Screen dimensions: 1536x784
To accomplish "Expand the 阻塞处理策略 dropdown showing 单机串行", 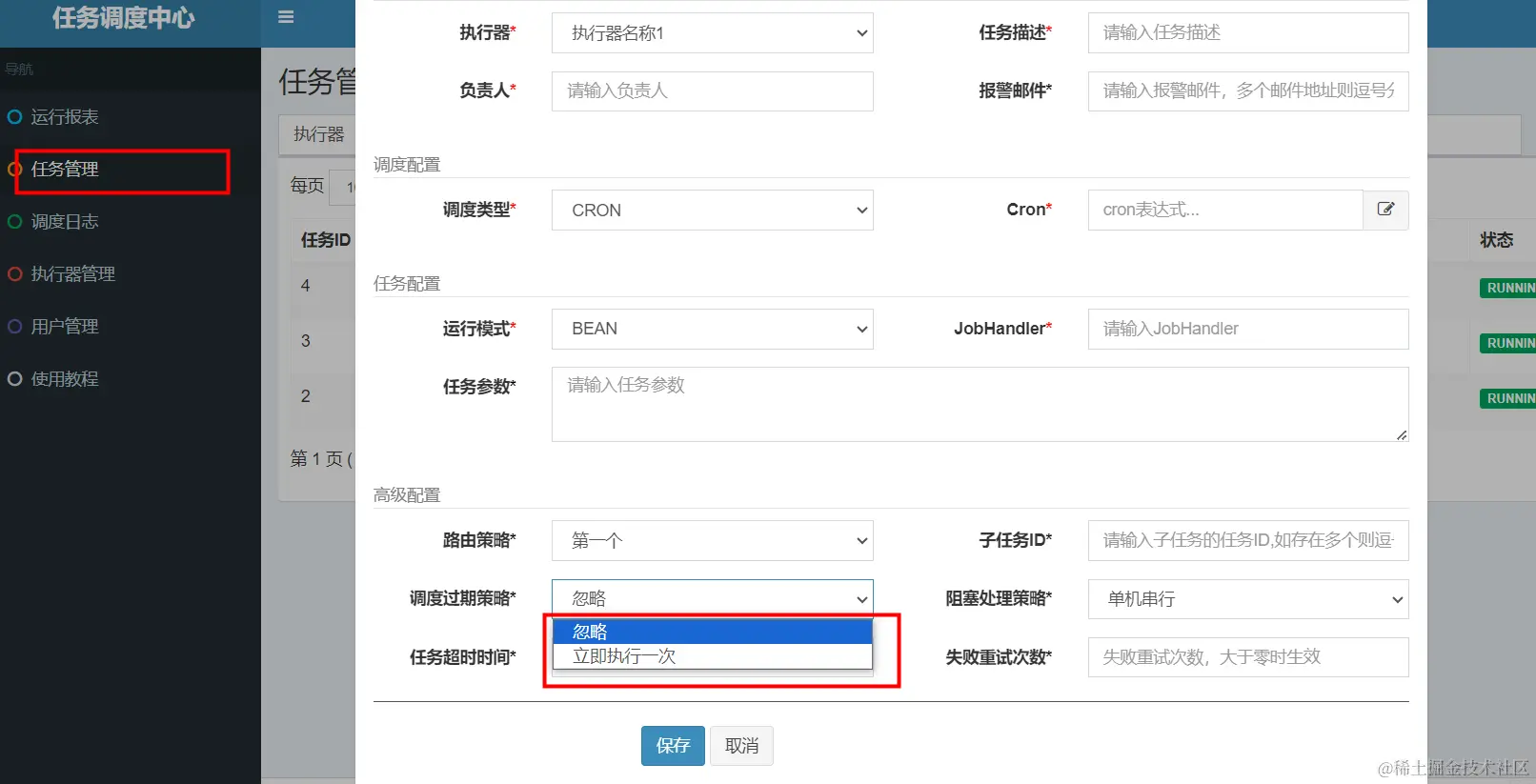I will click(1248, 599).
